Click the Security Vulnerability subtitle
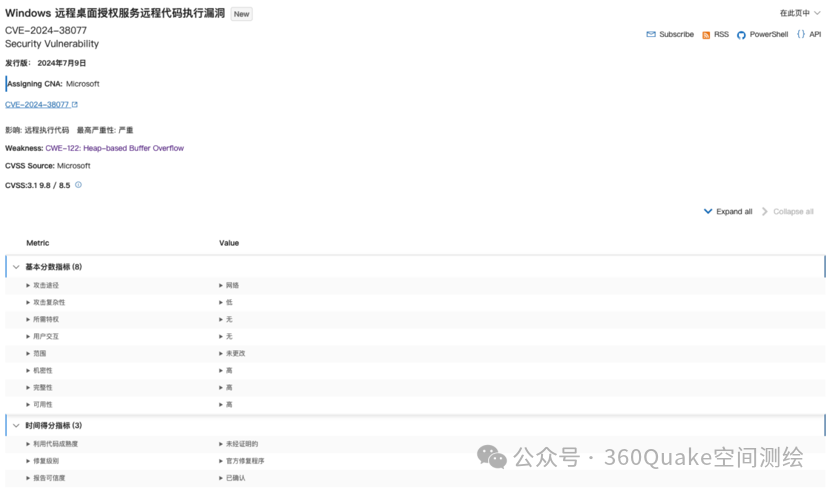Screen dimensions: 830x490 click(x=52, y=44)
